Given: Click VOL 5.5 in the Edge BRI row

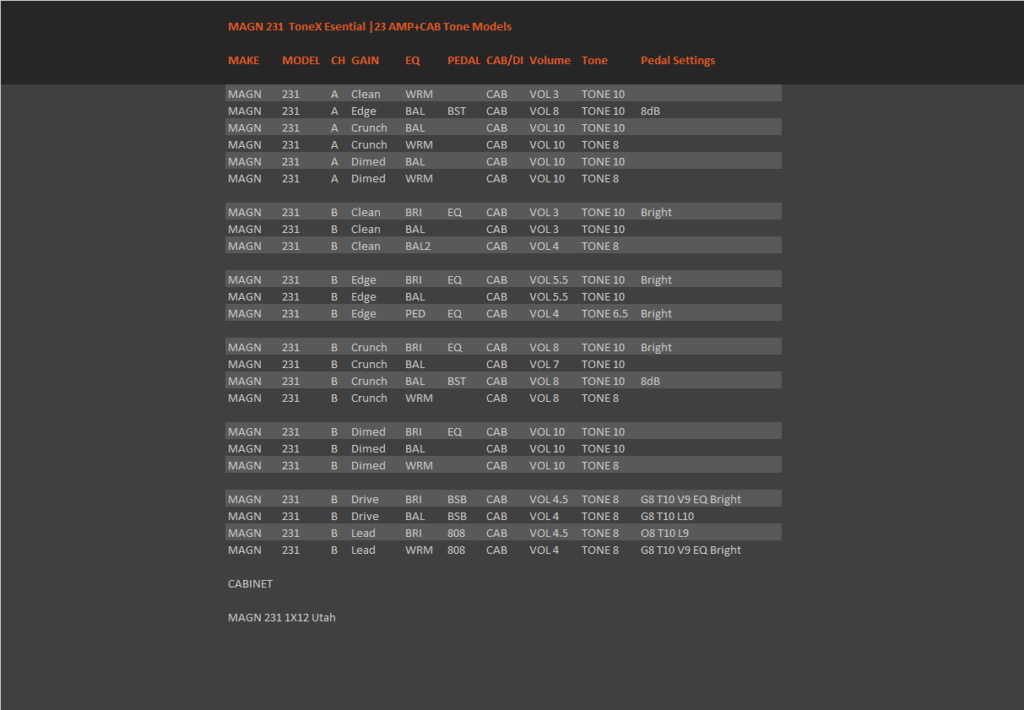Looking at the screenshot, I should tap(549, 280).
